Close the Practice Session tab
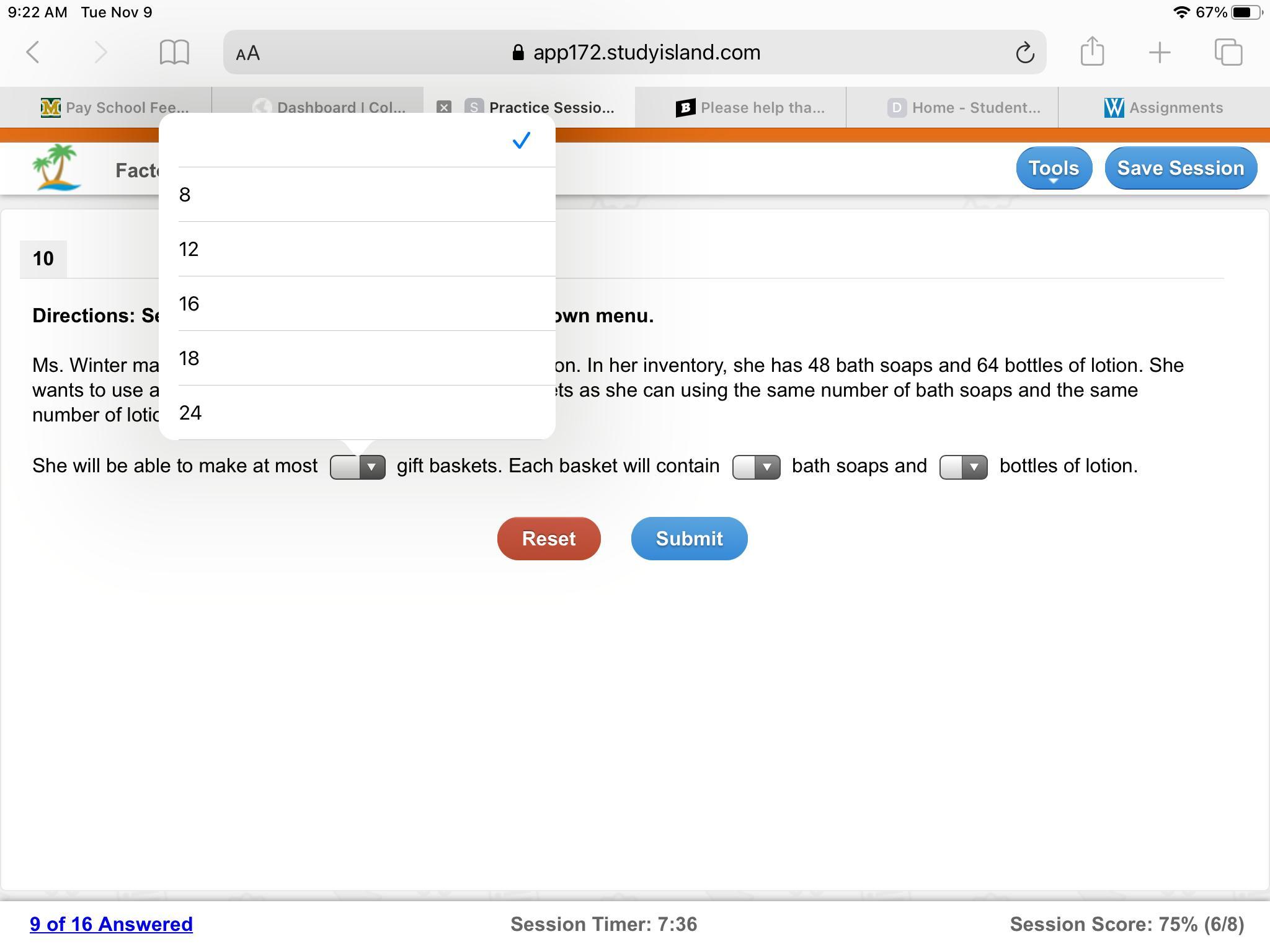The height and width of the screenshot is (952, 1270). click(x=443, y=107)
